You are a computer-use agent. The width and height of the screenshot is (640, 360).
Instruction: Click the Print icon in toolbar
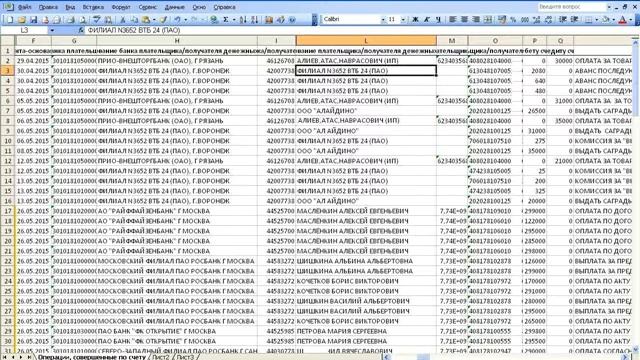tap(70, 20)
